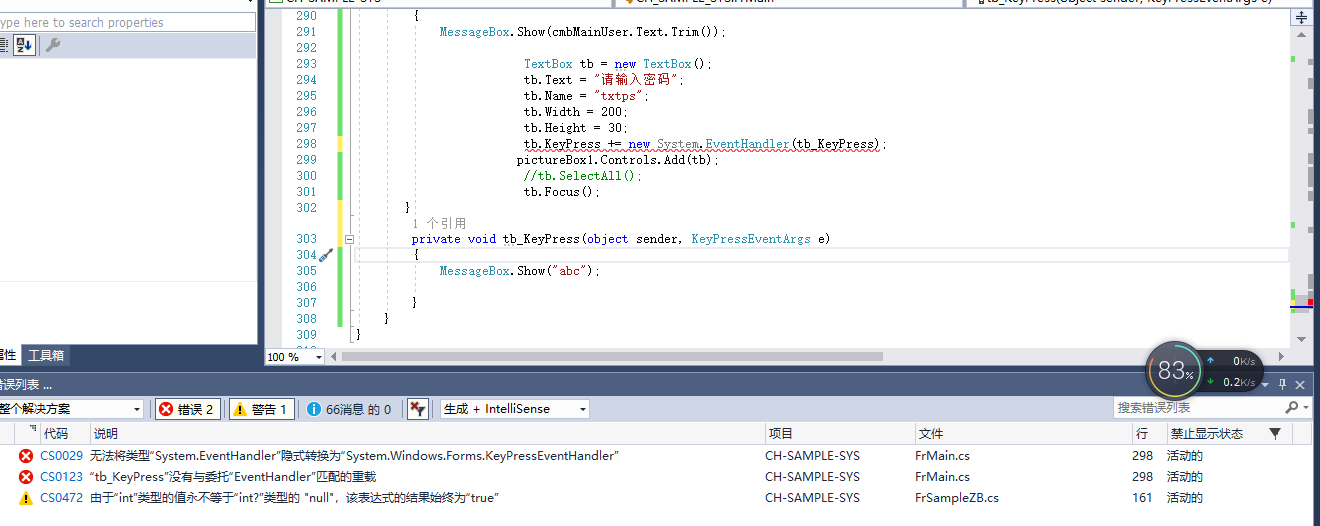1320x526 pixels.
Task: Toggle the 错误 2 filter button
Action: click(188, 409)
